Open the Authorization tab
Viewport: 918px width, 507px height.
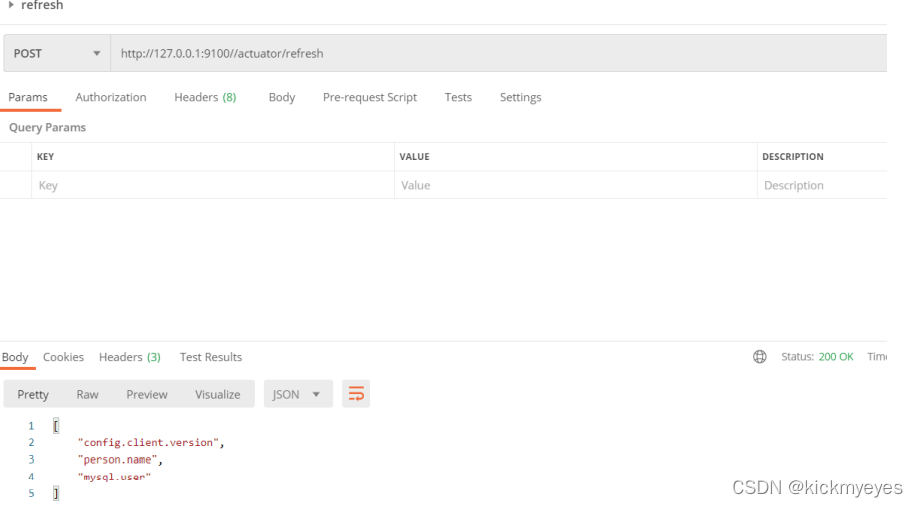[111, 97]
